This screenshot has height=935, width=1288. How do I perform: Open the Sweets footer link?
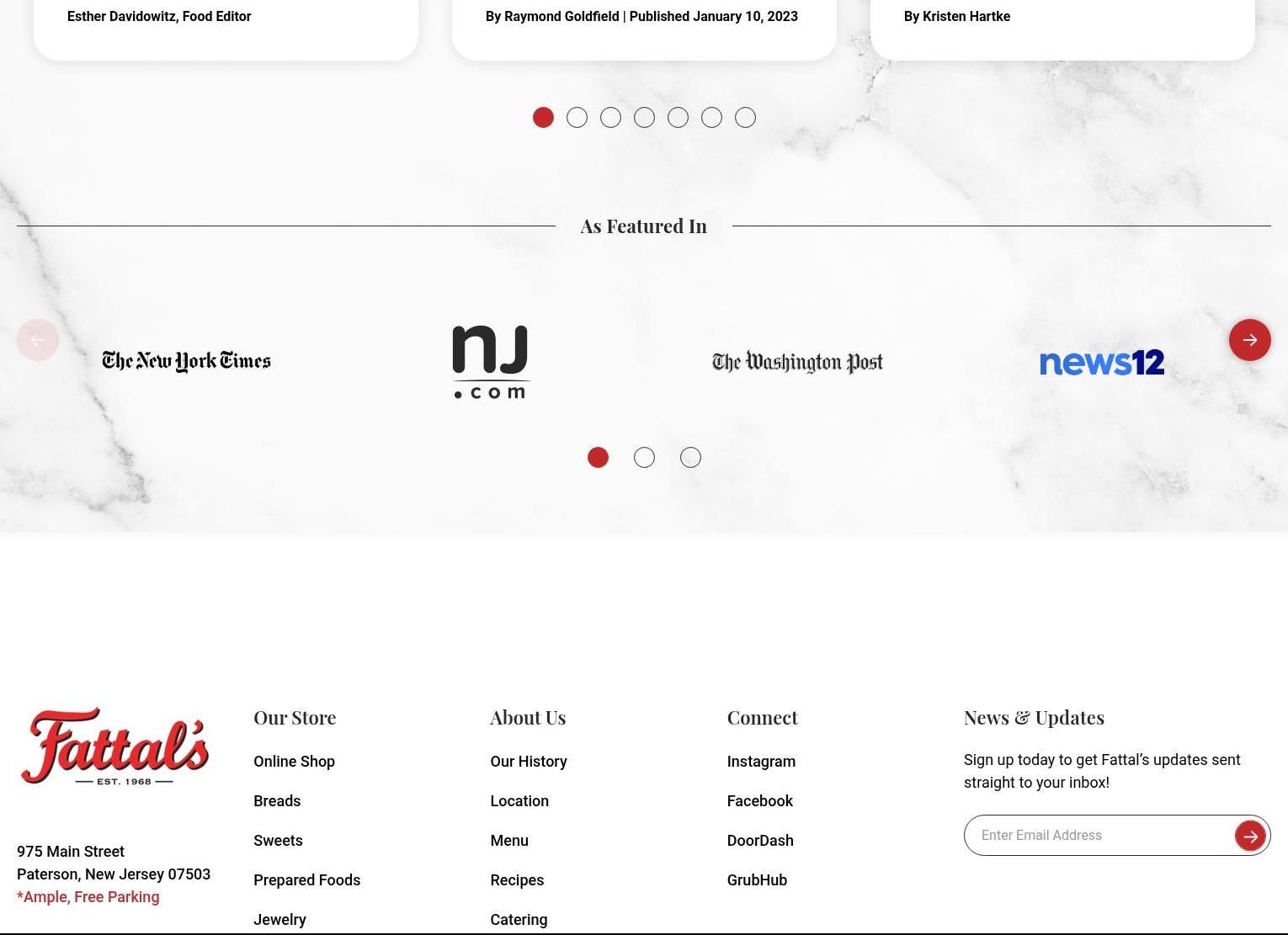[278, 840]
